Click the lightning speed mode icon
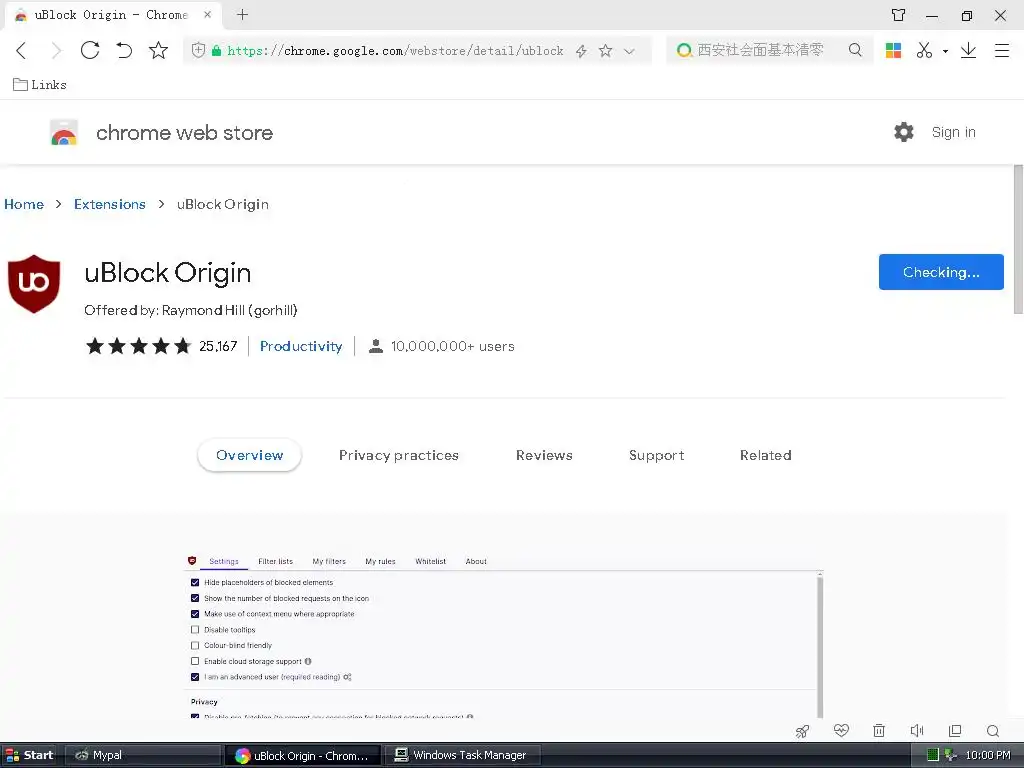1024x768 pixels. [581, 51]
